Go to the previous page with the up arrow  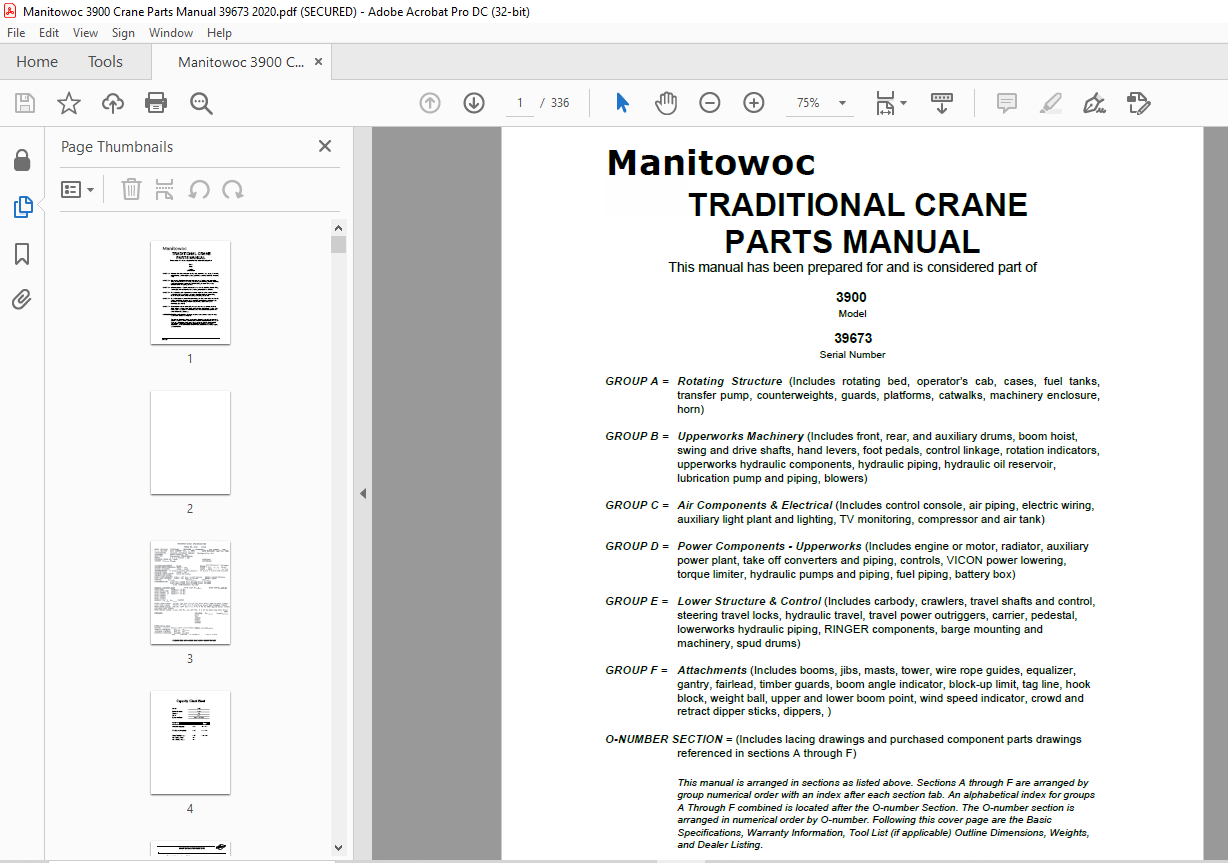pyautogui.click(x=430, y=103)
